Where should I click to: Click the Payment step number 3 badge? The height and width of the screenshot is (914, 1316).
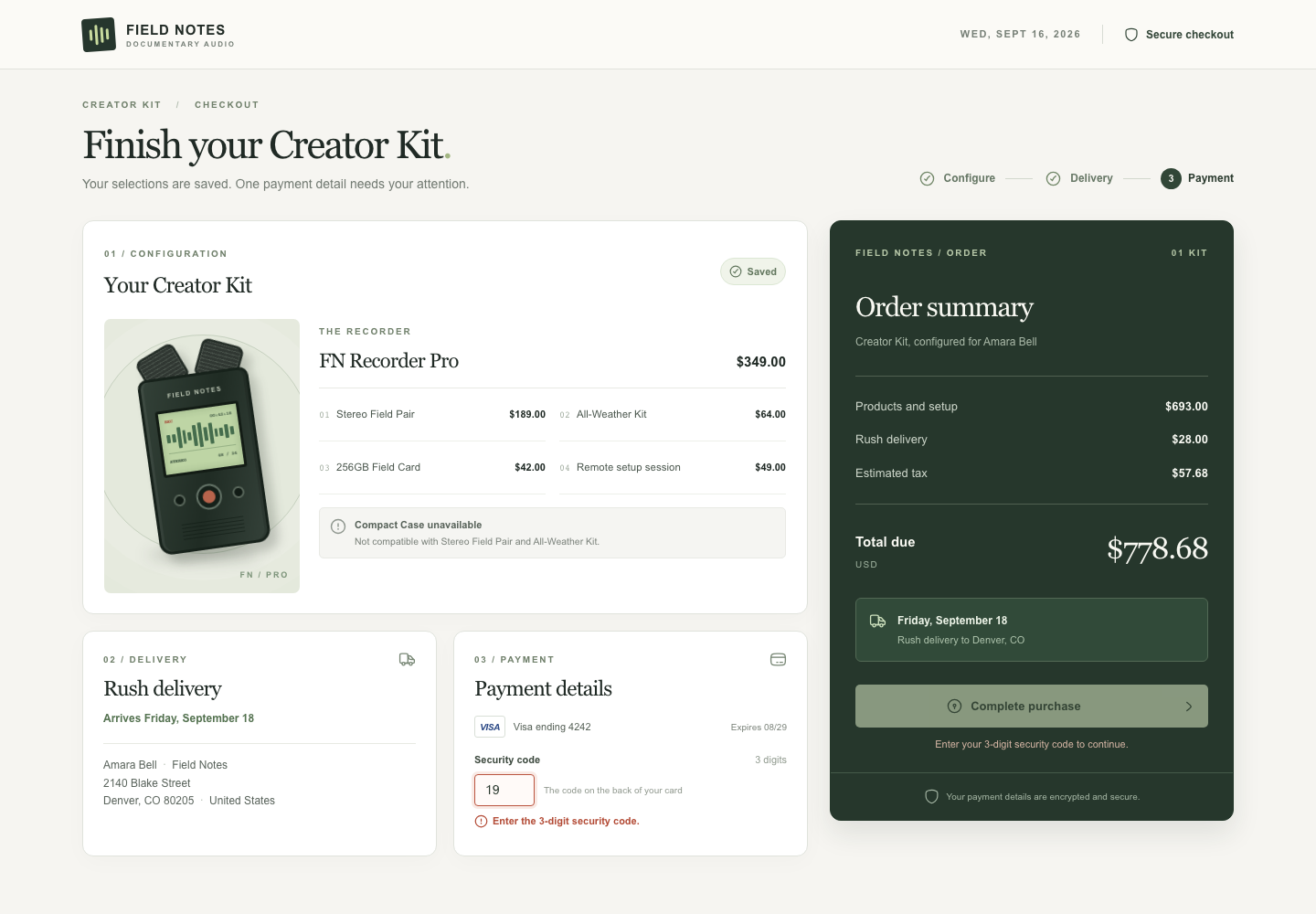tap(1171, 178)
